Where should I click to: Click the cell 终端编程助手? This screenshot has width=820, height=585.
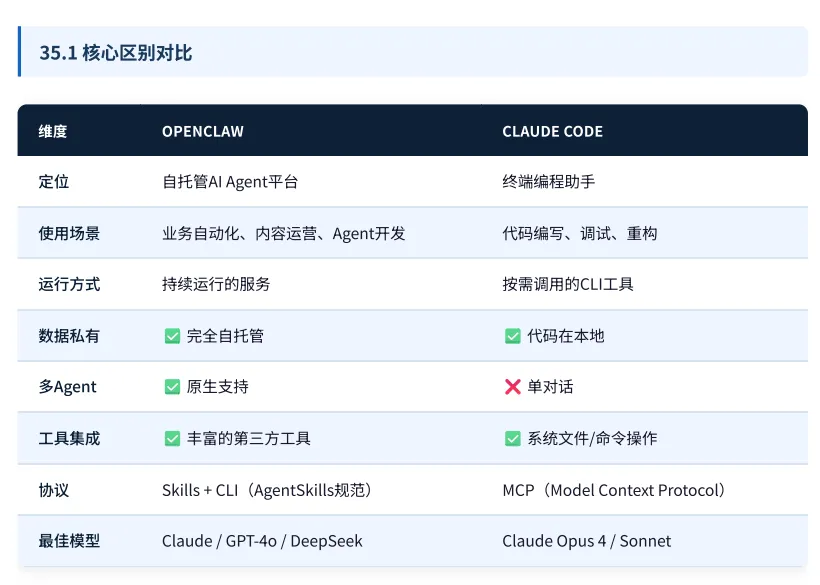click(x=549, y=181)
